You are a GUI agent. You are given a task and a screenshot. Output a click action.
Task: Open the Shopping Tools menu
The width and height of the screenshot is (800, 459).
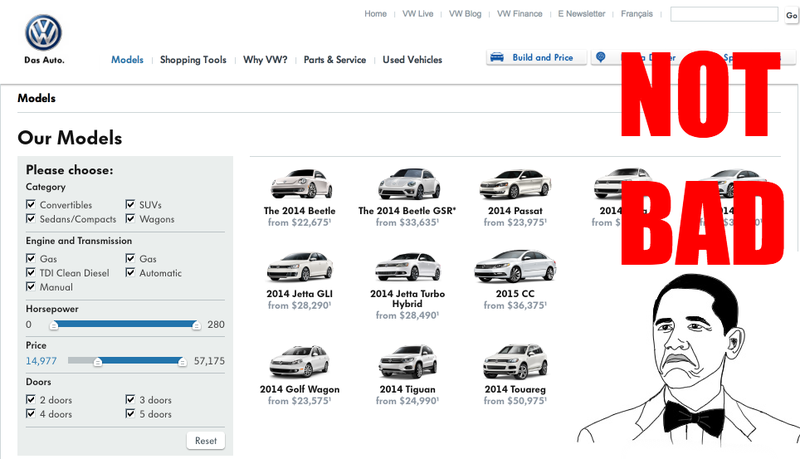pos(193,60)
